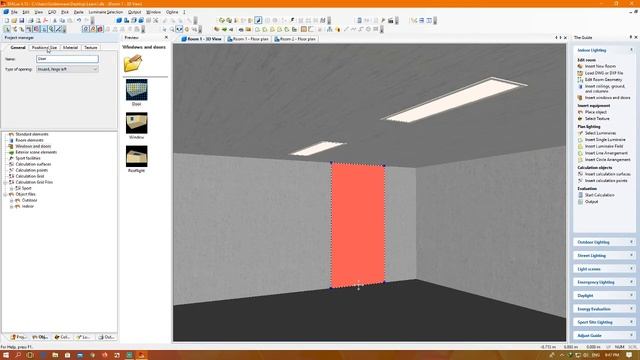
Task: Select the Window thumbnail in Preview
Action: [136, 123]
